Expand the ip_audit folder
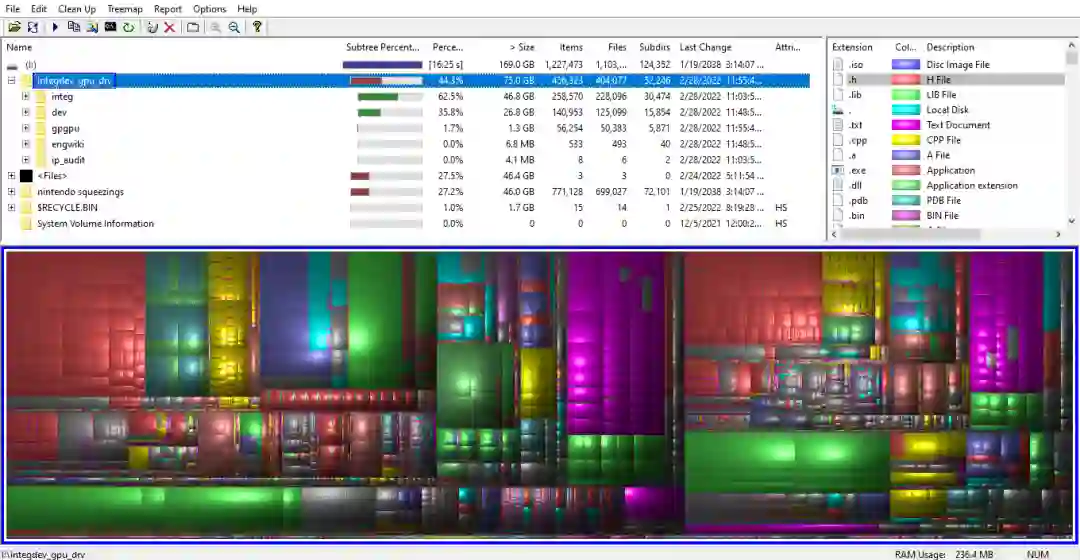The image size is (1080, 560). pyautogui.click(x=25, y=160)
